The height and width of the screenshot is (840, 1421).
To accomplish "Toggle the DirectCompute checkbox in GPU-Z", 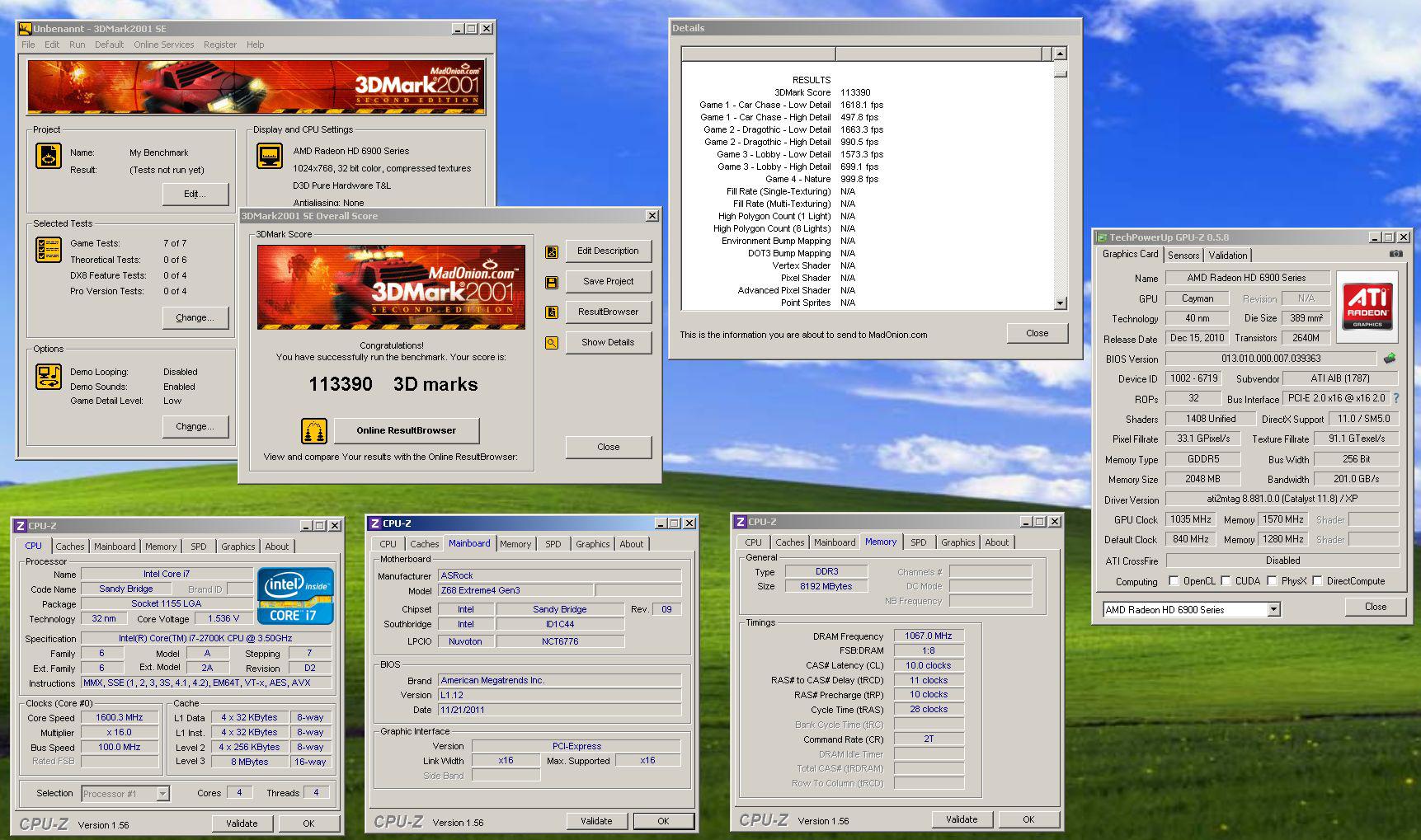I will (x=1317, y=581).
